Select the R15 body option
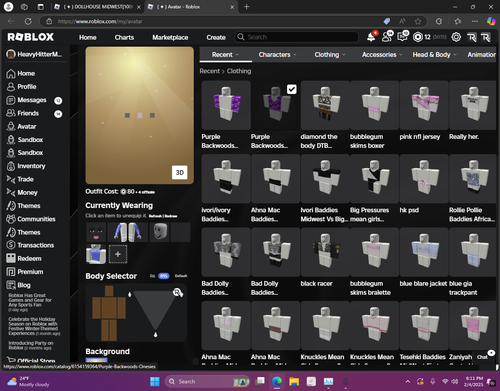Screen dimensions: 500x391 coord(164,276)
